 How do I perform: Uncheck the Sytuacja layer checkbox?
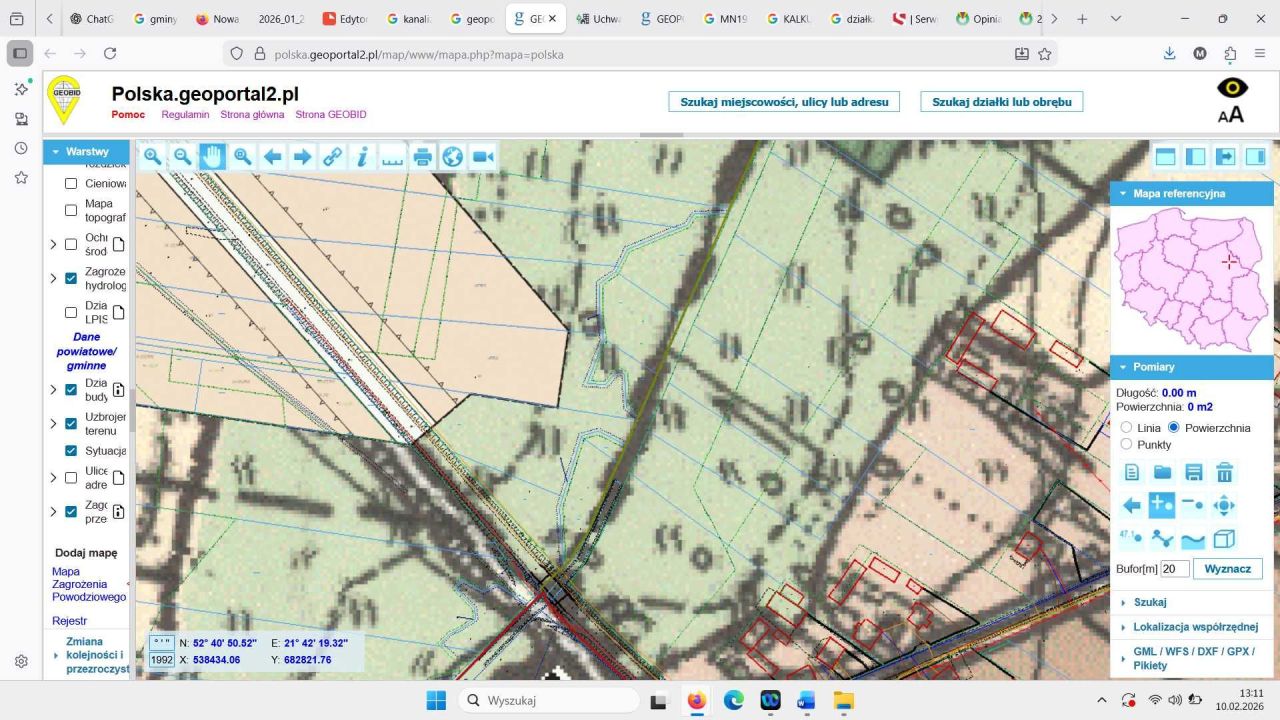coord(71,450)
